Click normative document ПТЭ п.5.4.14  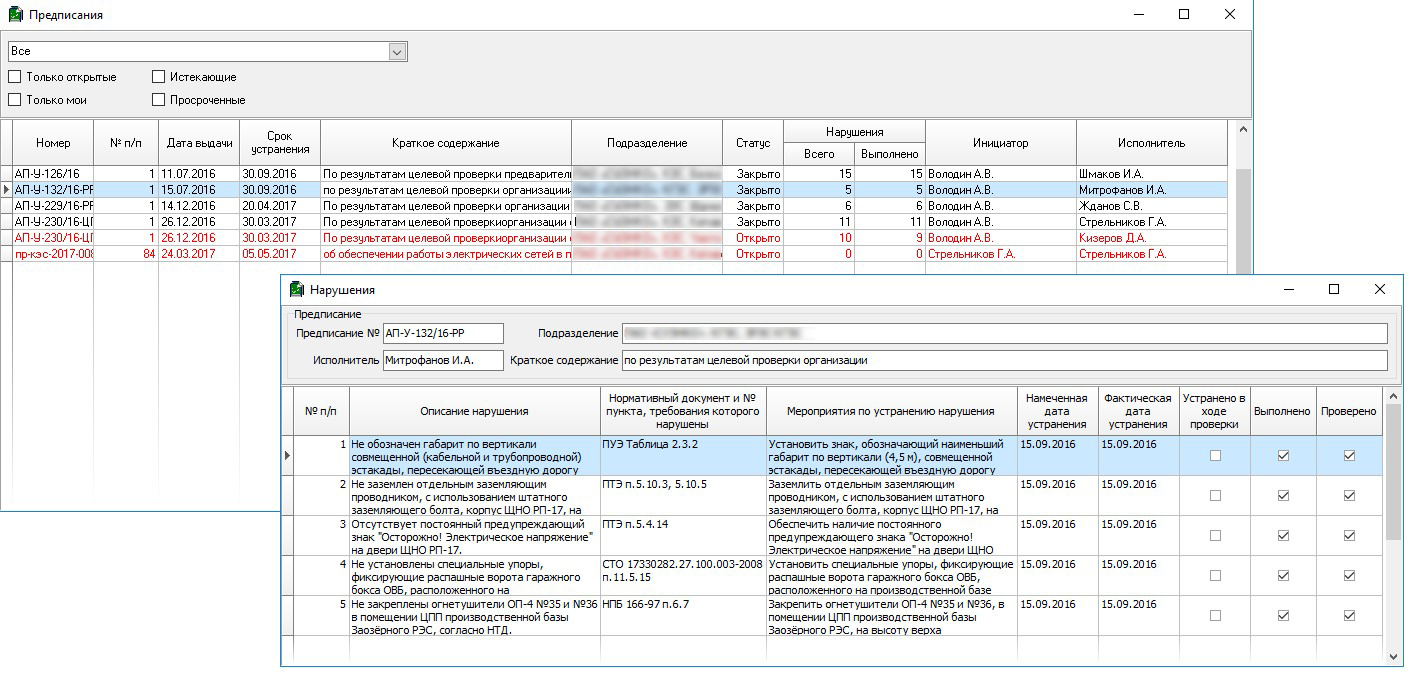683,536
